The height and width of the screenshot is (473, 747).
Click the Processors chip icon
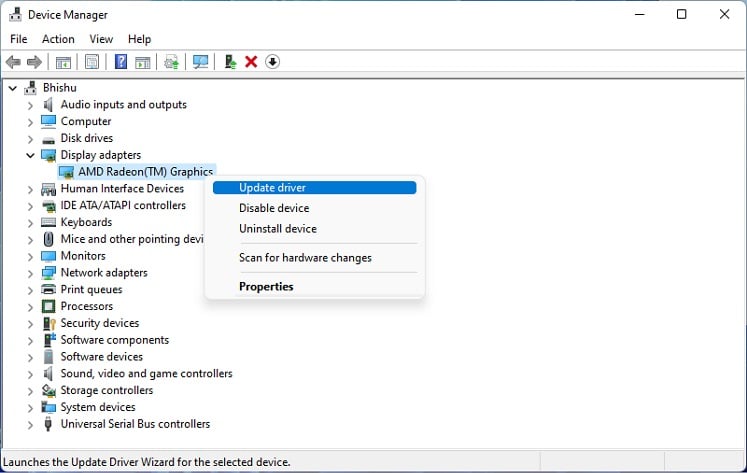(48, 306)
